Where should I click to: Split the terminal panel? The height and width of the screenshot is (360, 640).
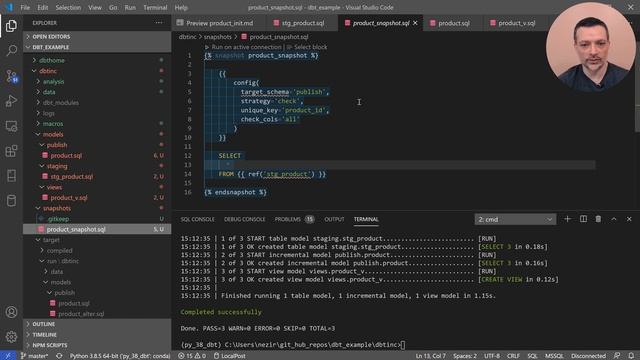583,219
